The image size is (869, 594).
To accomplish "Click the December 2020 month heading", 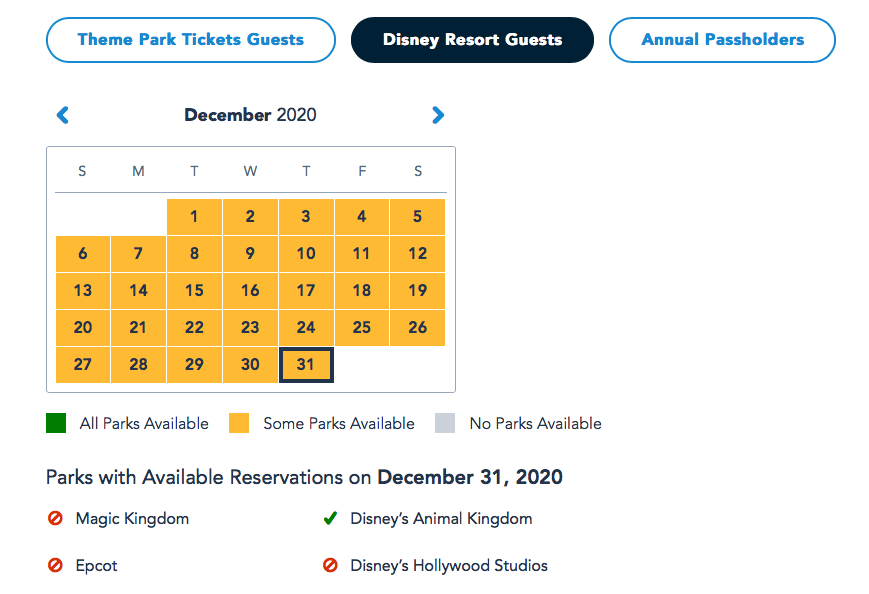I will click(250, 115).
